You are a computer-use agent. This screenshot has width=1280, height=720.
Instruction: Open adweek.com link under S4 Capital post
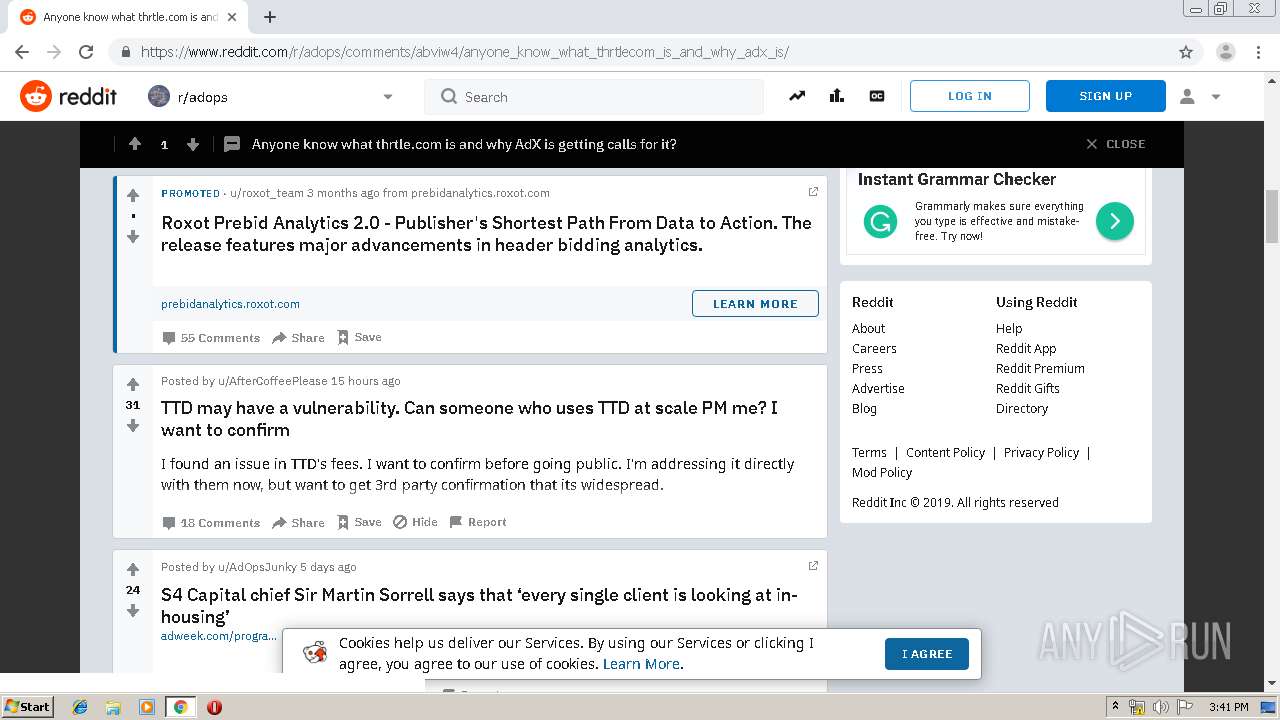219,636
